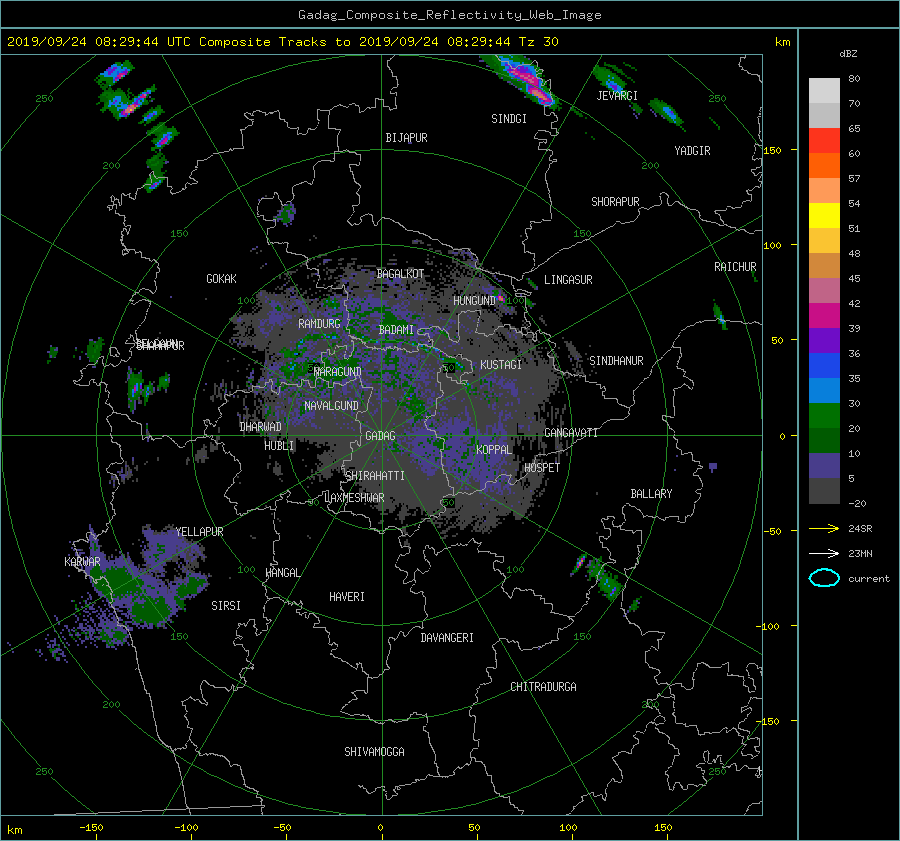Screen dimensions: 900x841
Task: Click the RAMDURG label
Action: (319, 324)
